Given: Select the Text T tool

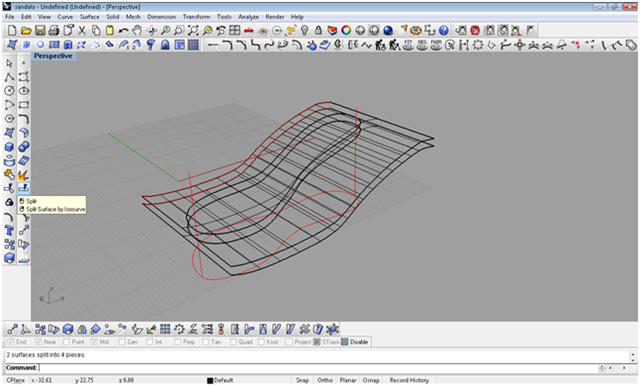Looking at the screenshot, I should (x=9, y=231).
